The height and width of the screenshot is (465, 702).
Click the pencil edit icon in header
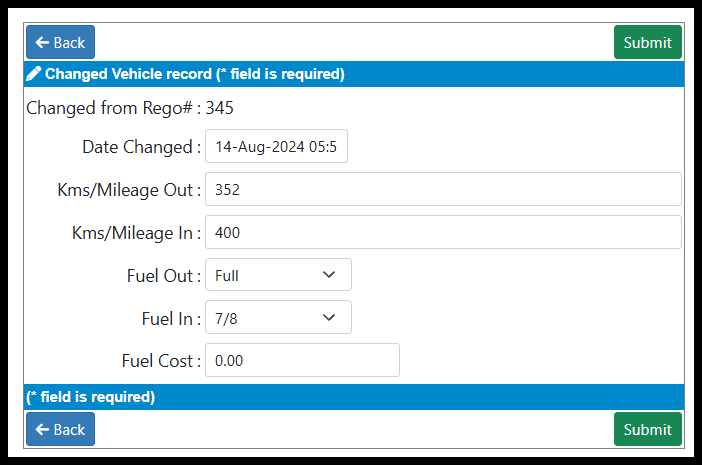34,74
